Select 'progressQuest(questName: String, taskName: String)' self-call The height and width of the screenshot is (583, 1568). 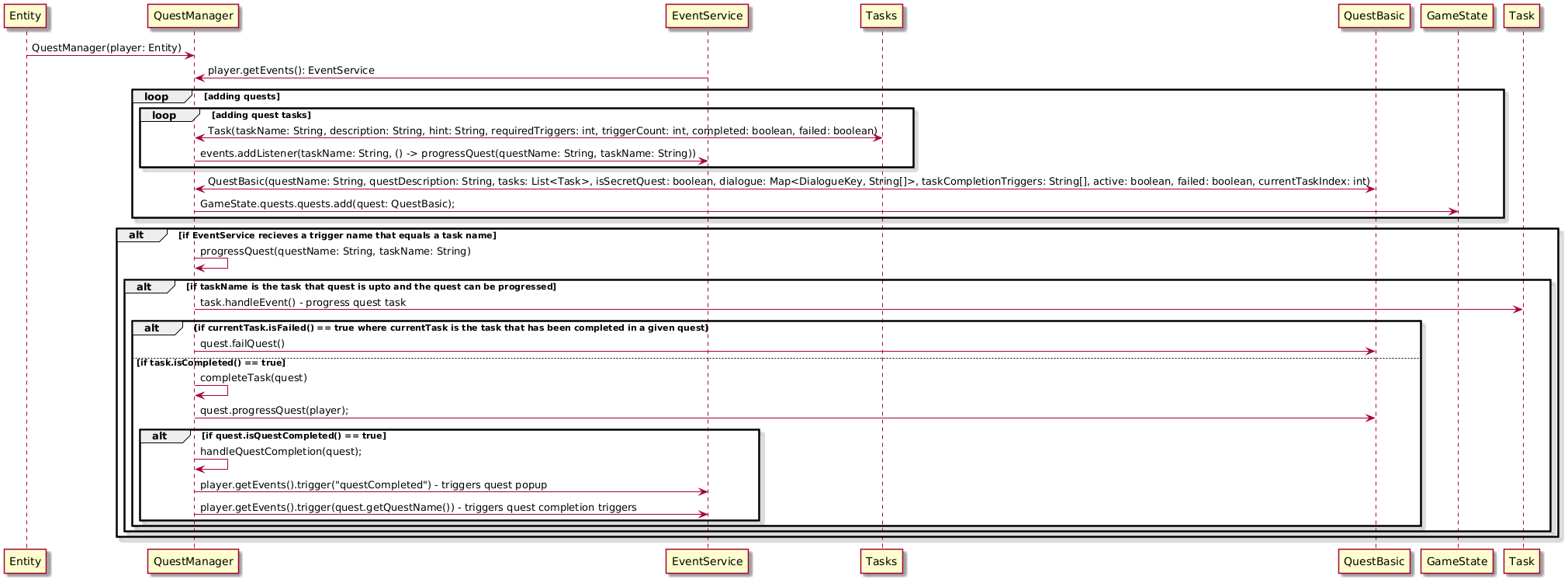[335, 252]
